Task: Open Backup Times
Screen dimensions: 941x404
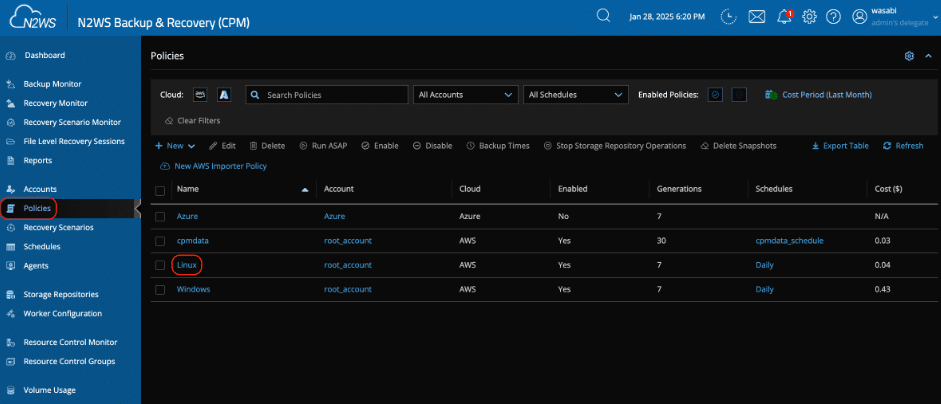Action: point(498,146)
